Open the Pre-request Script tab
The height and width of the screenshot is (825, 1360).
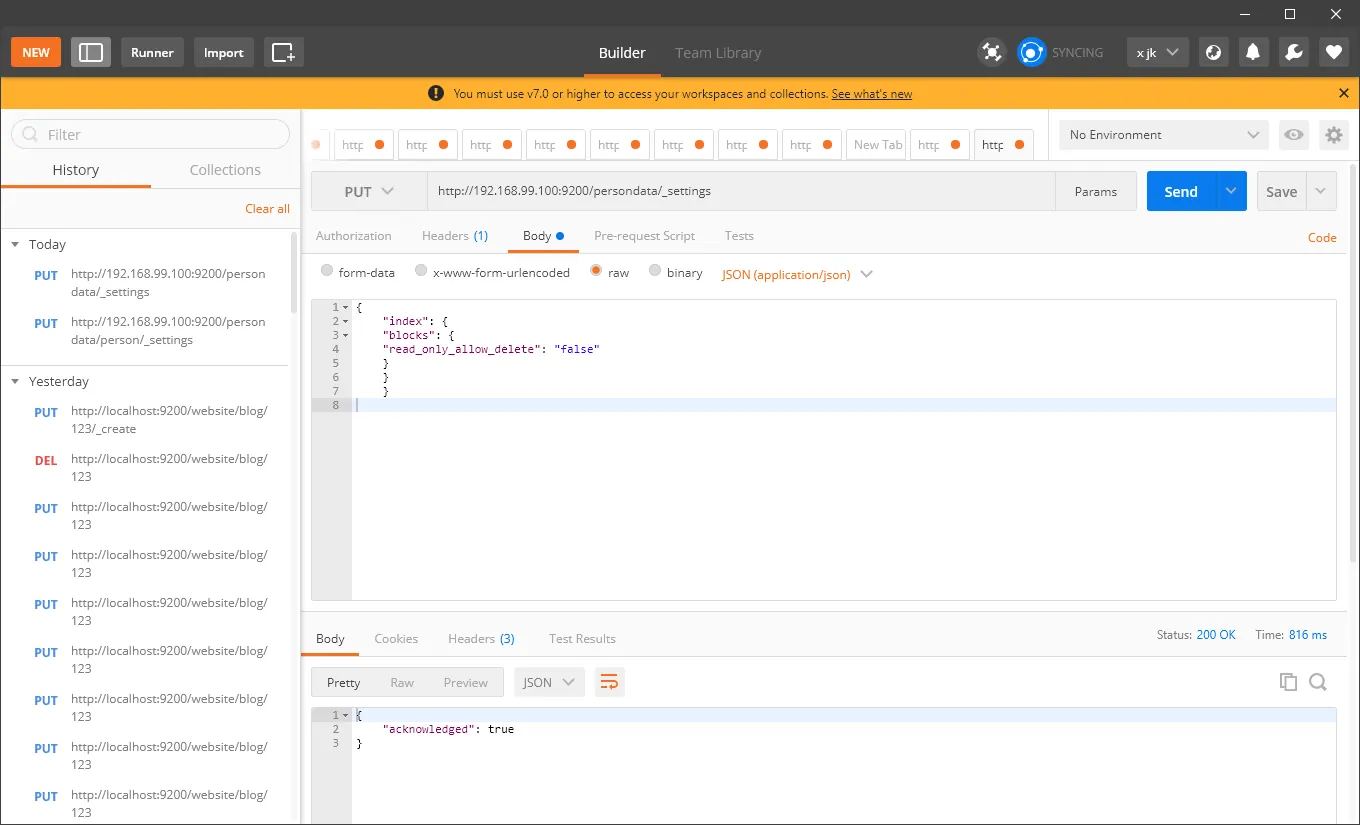pos(644,236)
